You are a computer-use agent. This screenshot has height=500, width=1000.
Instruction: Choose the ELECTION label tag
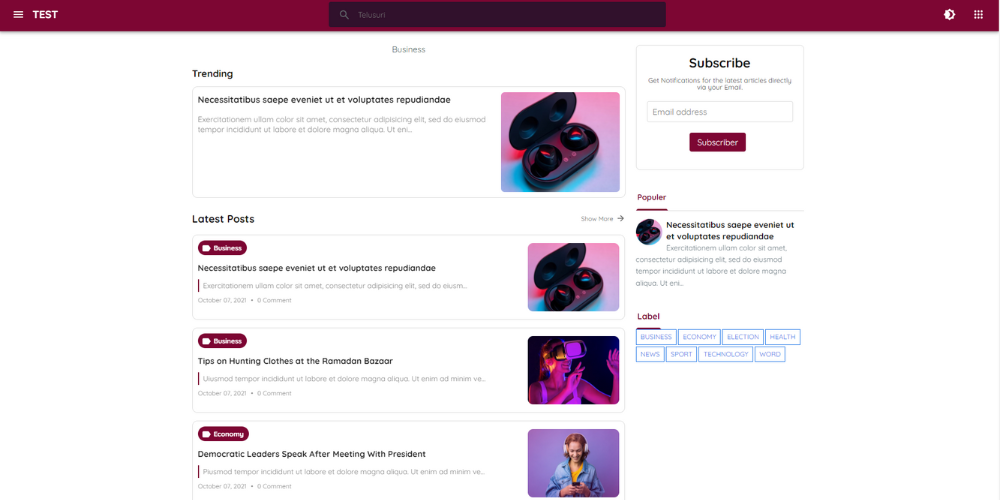(x=743, y=337)
